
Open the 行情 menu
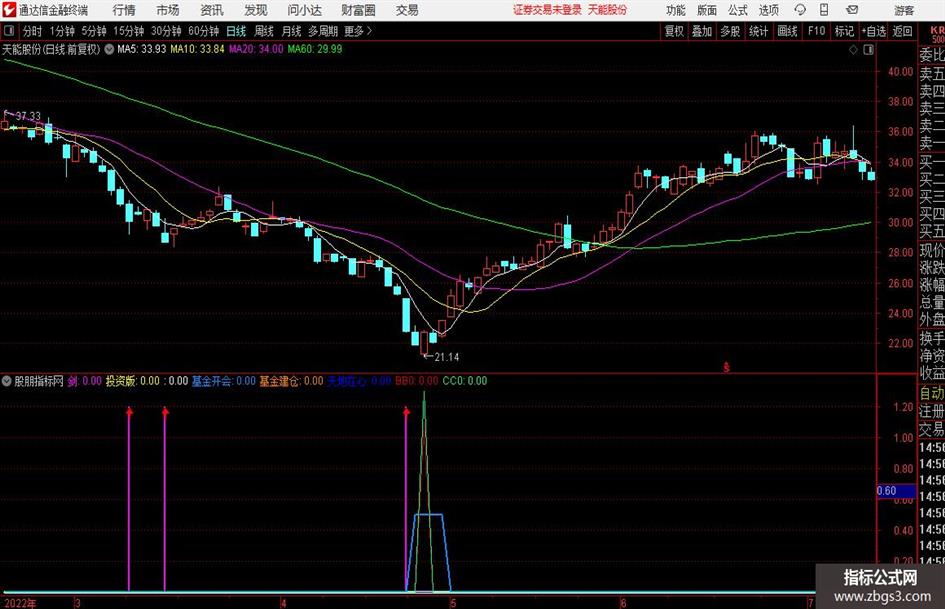(x=124, y=10)
